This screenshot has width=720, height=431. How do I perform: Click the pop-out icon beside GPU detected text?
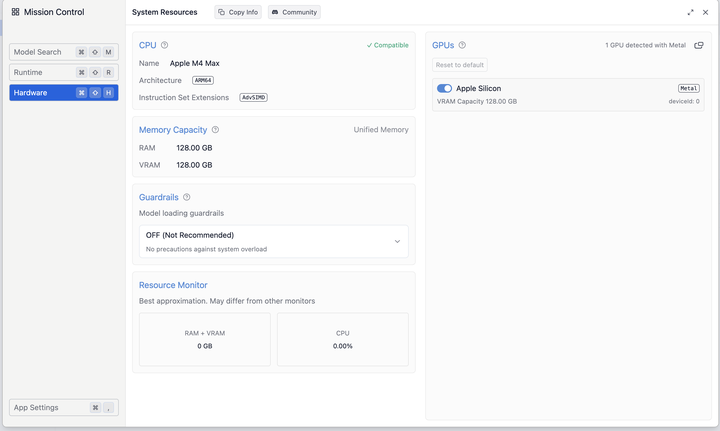[x=699, y=45]
